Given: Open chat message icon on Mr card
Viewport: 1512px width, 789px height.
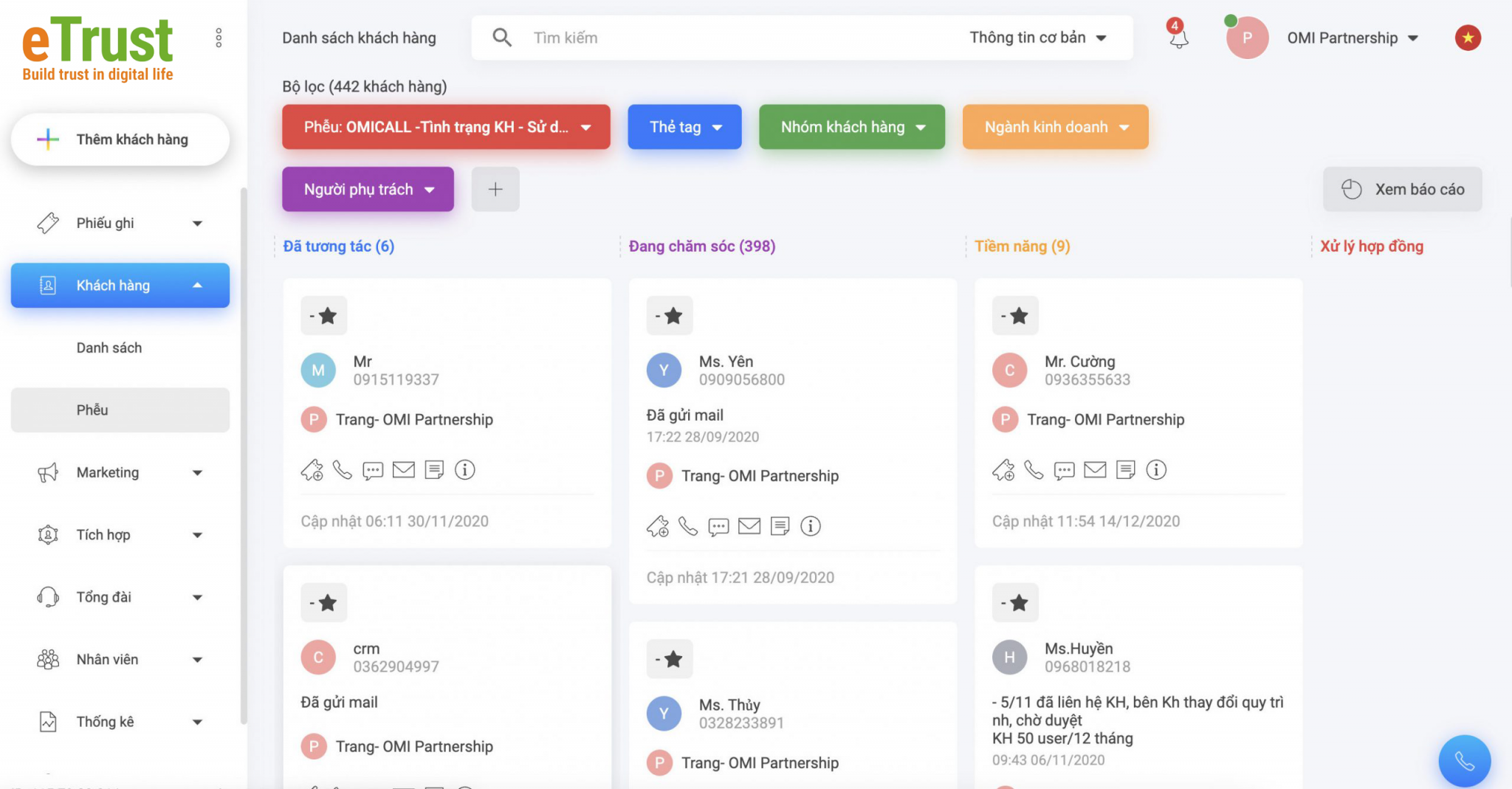Looking at the screenshot, I should (373, 470).
